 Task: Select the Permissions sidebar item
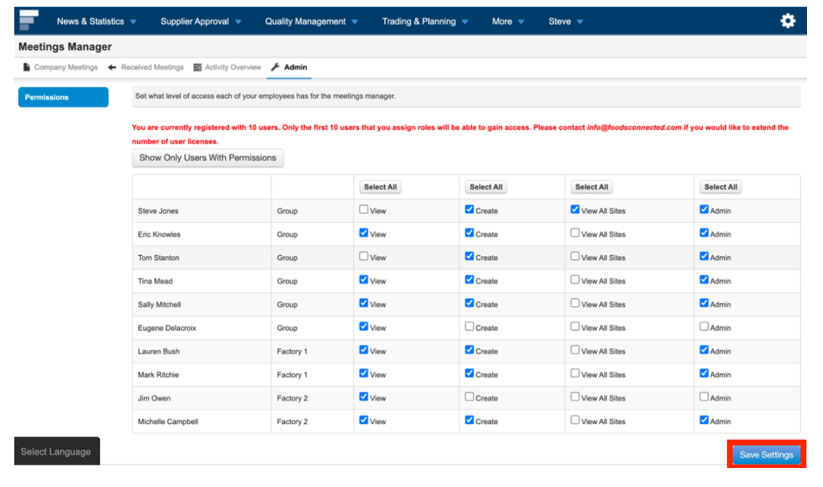64,97
